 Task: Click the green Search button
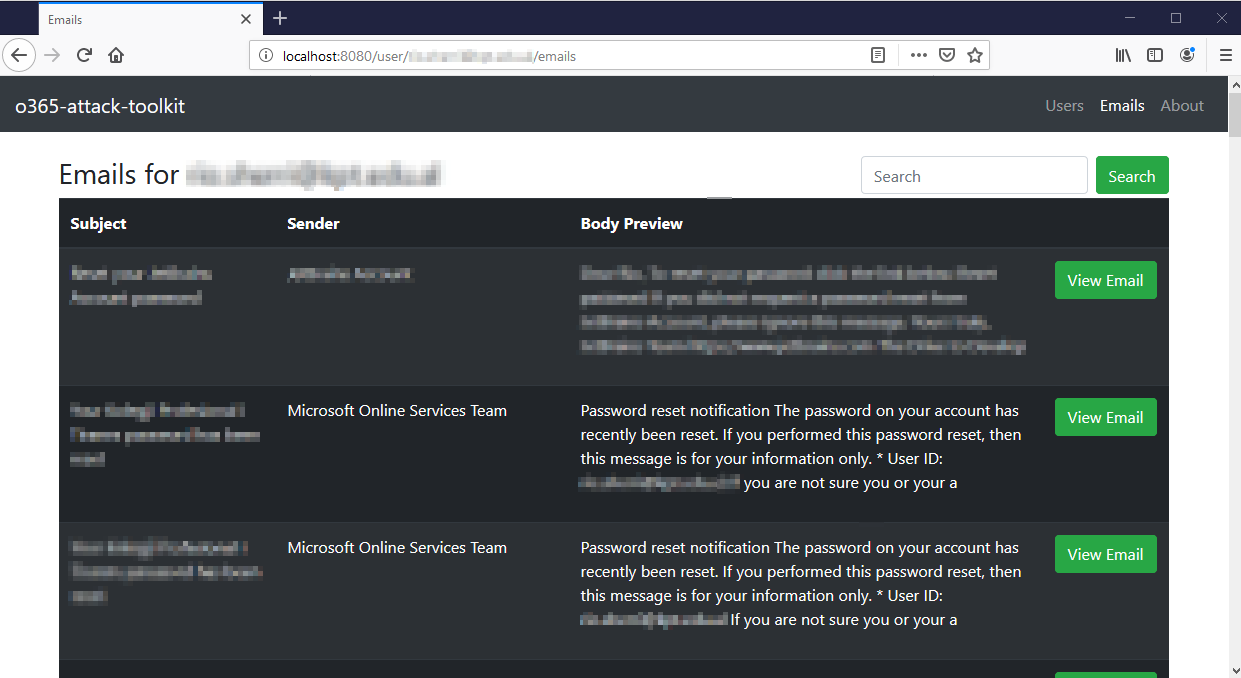tap(1131, 176)
